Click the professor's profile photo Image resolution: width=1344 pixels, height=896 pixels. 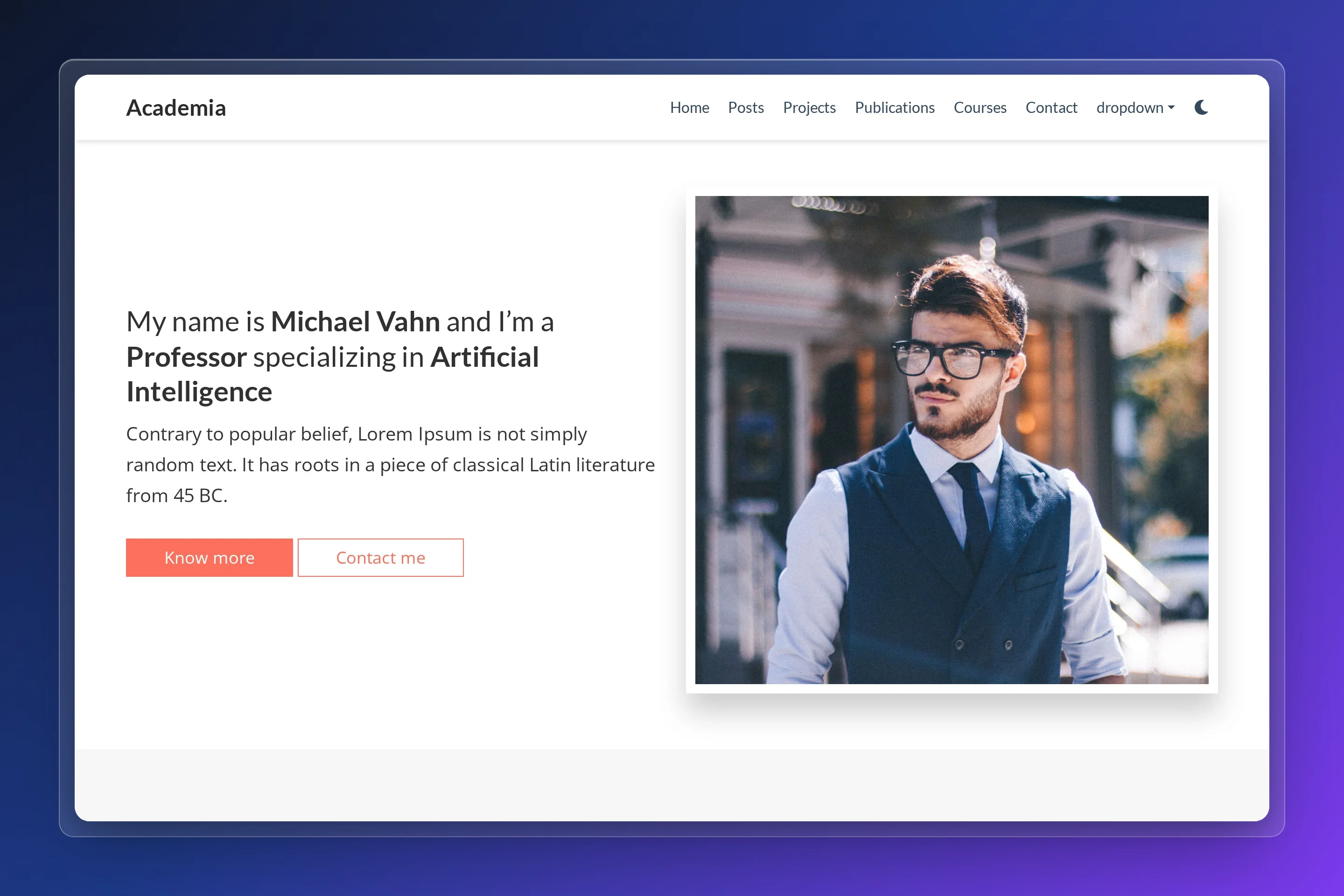click(952, 440)
